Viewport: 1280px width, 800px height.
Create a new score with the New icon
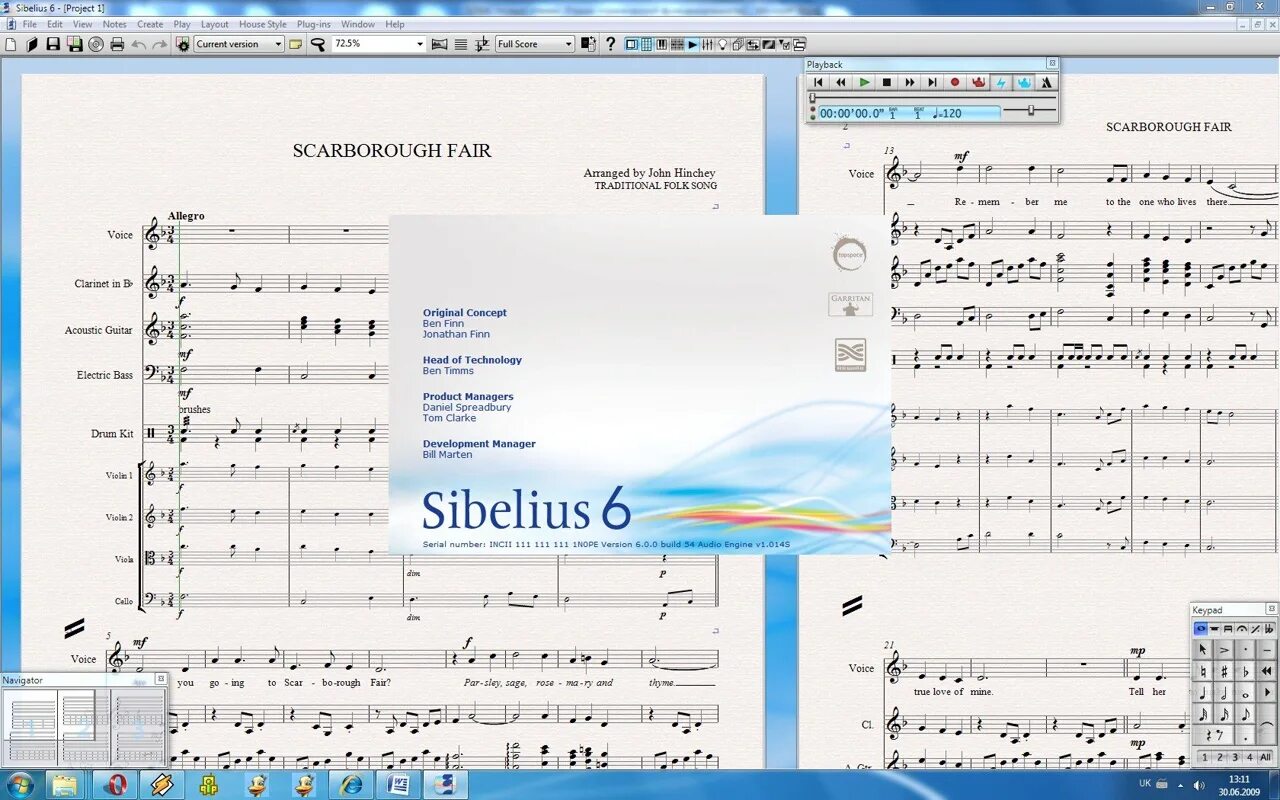pos(10,44)
